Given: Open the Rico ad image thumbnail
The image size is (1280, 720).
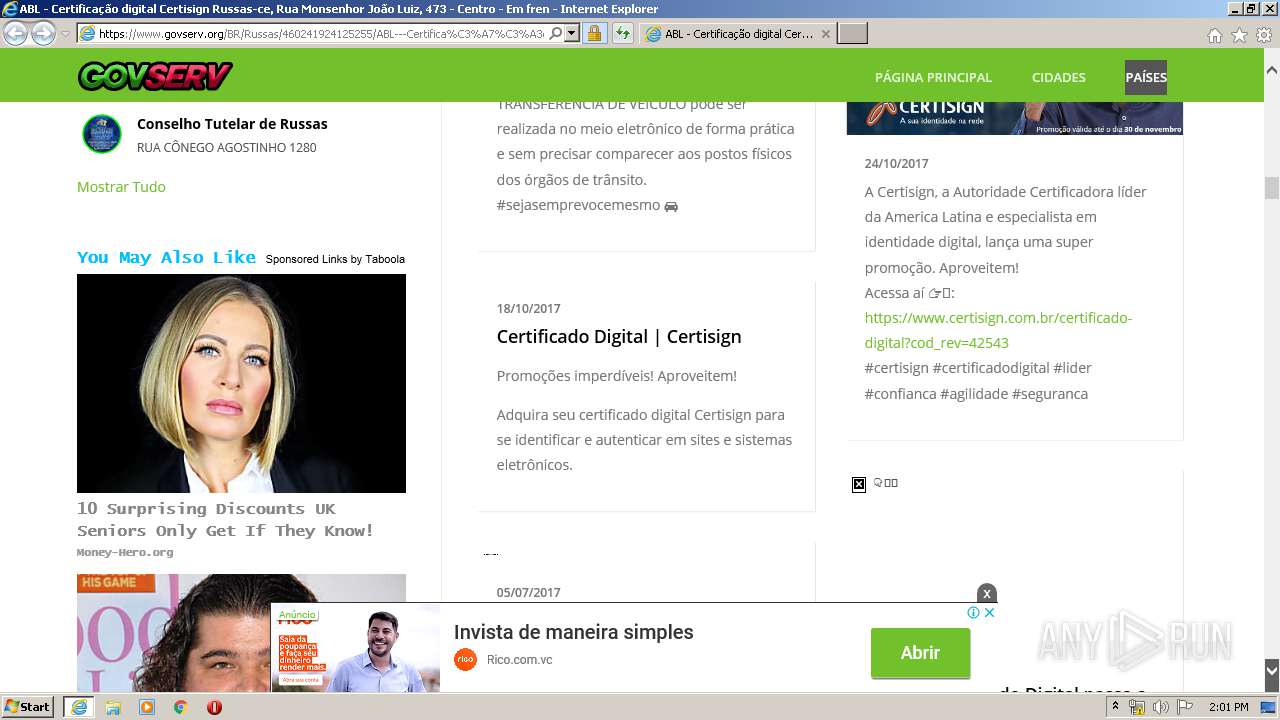Looking at the screenshot, I should (x=355, y=648).
